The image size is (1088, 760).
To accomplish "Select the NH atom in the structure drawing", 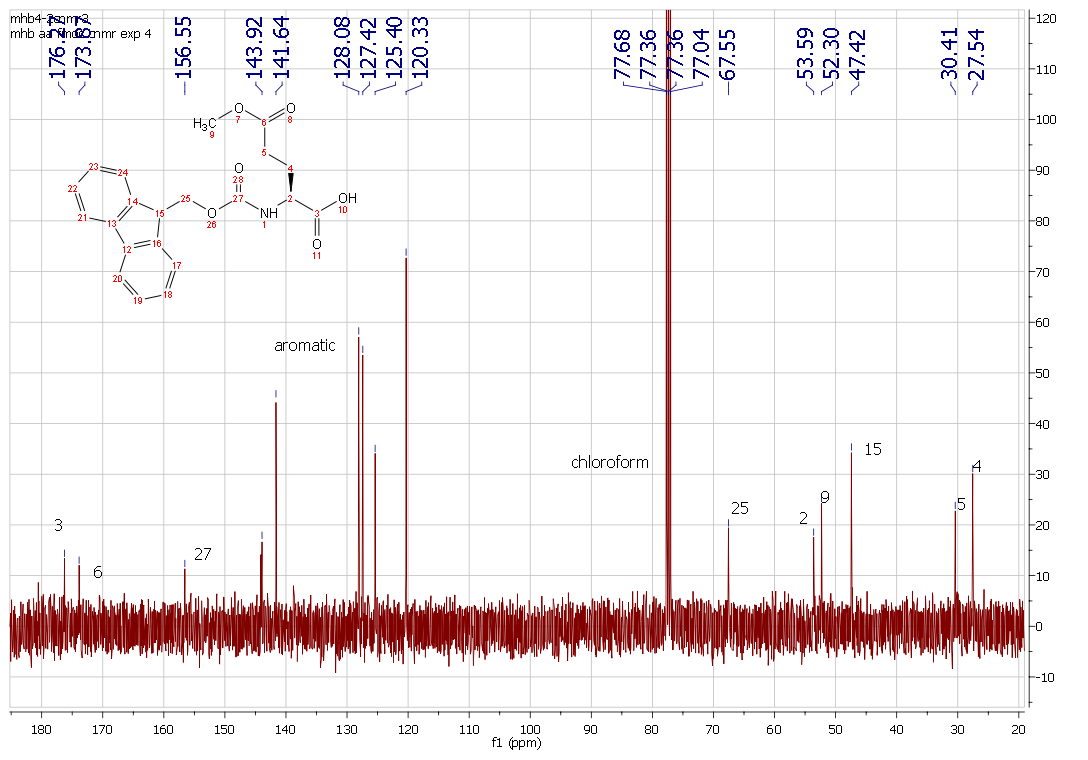I will point(265,213).
